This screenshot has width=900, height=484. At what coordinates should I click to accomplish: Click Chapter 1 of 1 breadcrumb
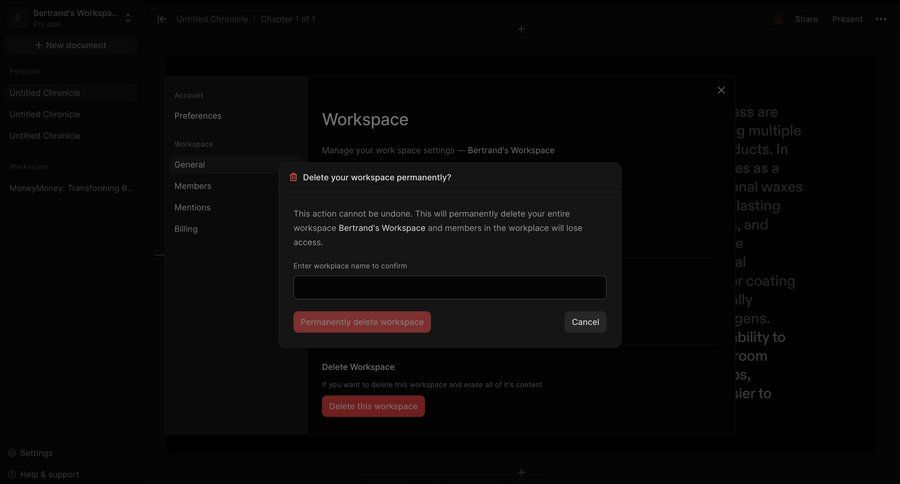click(288, 19)
